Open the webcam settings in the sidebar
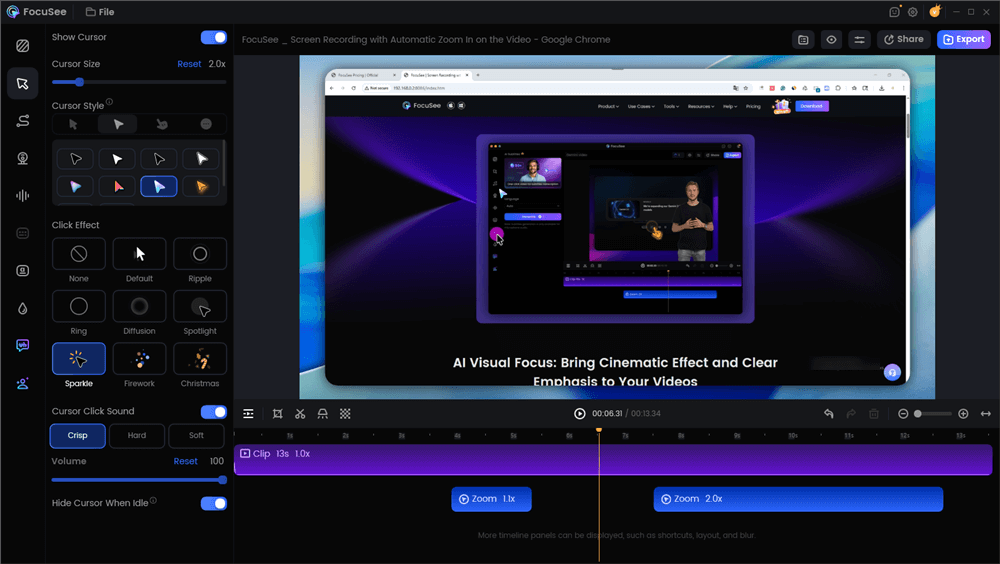Viewport: 1000px width, 564px height. point(22,158)
